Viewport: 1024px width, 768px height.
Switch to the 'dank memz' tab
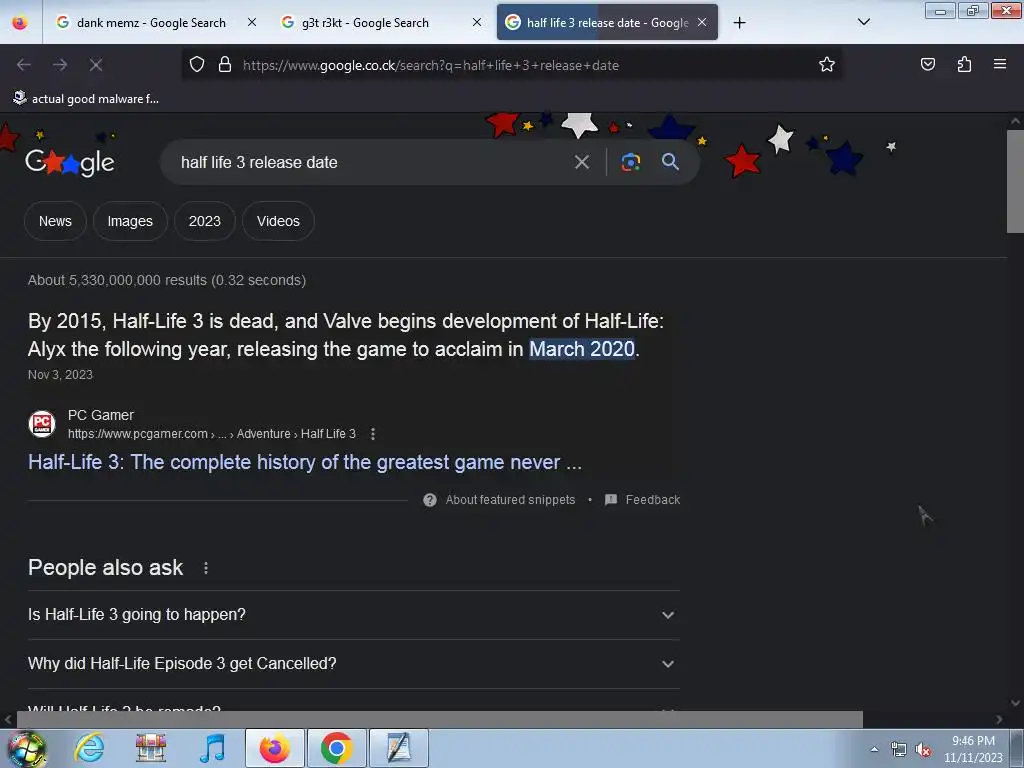(154, 22)
